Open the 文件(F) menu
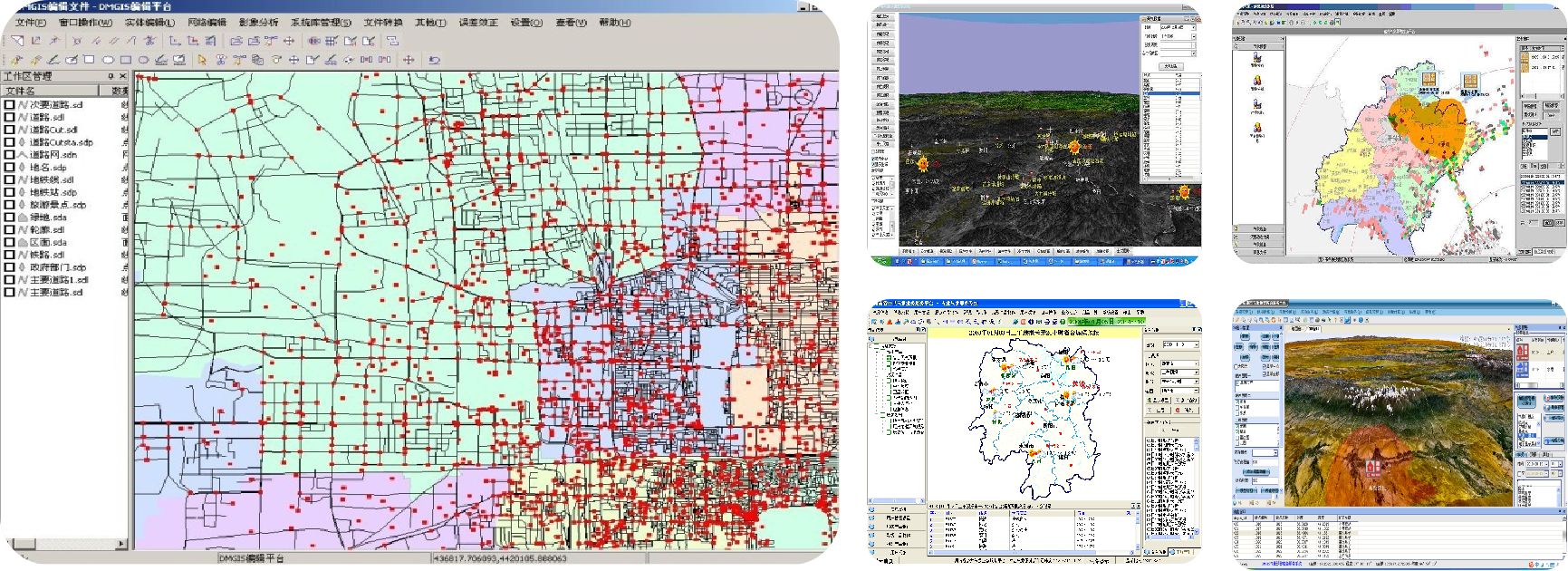The height and width of the screenshot is (571, 1568). click(x=31, y=23)
